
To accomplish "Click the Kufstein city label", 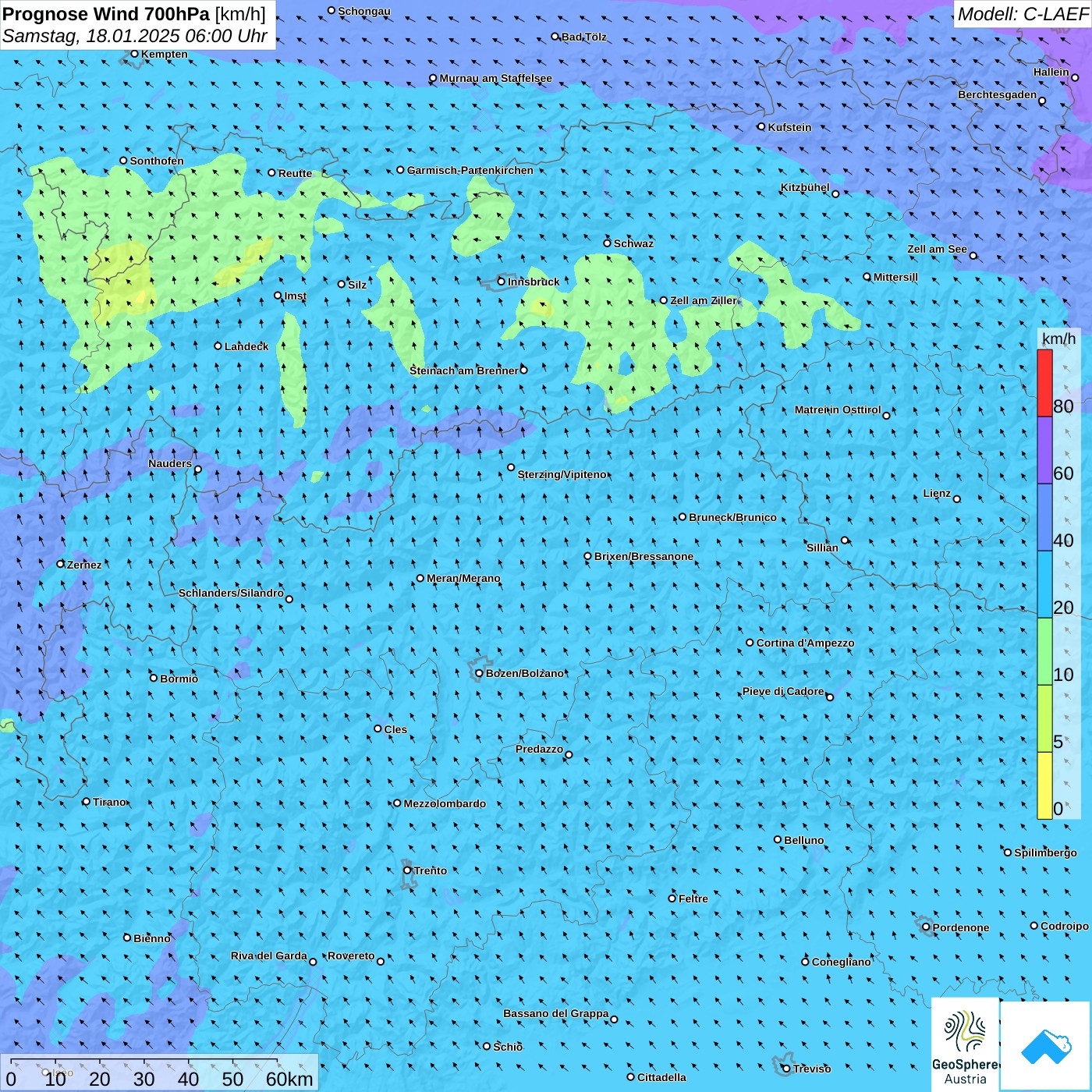I will coord(789,127).
